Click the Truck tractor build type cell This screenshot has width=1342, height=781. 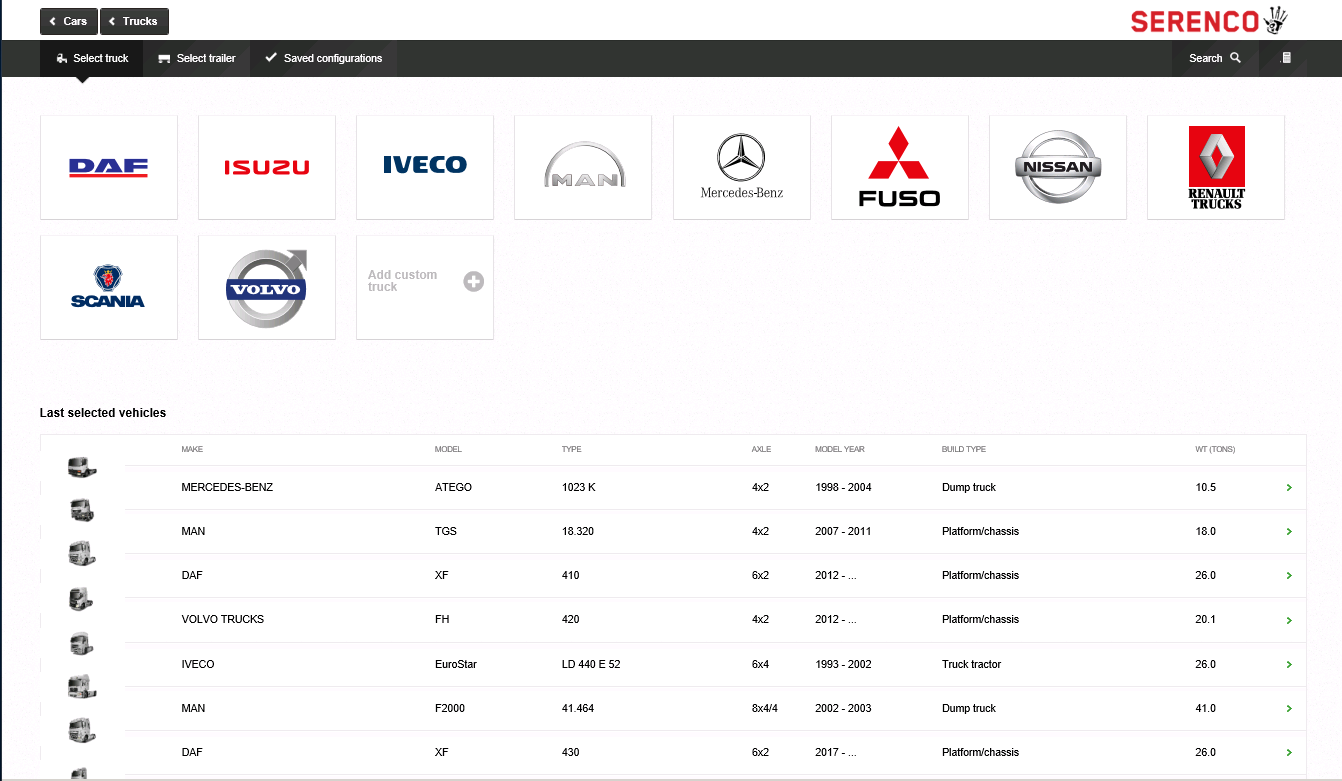(x=971, y=665)
